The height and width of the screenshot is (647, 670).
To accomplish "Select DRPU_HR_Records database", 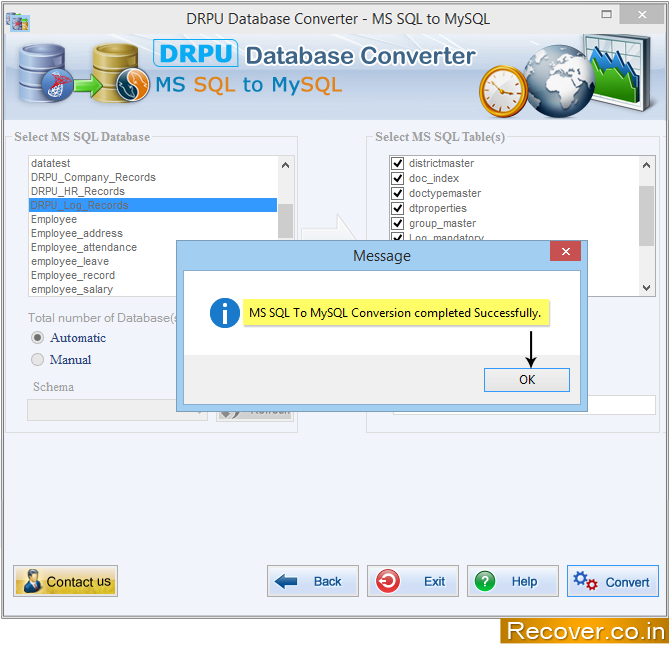I will point(153,191).
